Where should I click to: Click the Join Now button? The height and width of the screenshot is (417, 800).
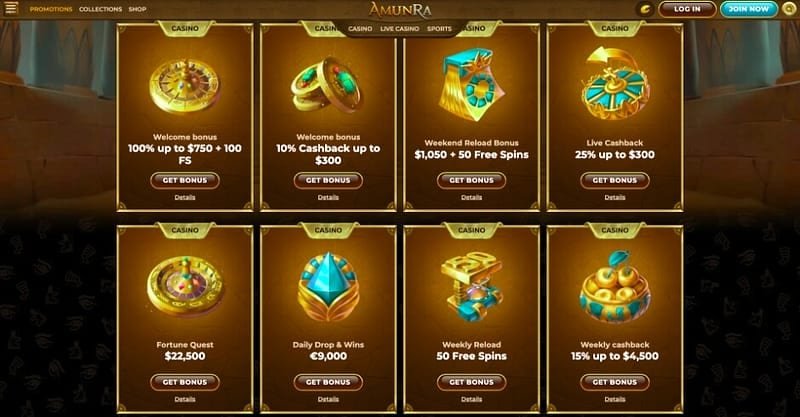click(x=748, y=9)
